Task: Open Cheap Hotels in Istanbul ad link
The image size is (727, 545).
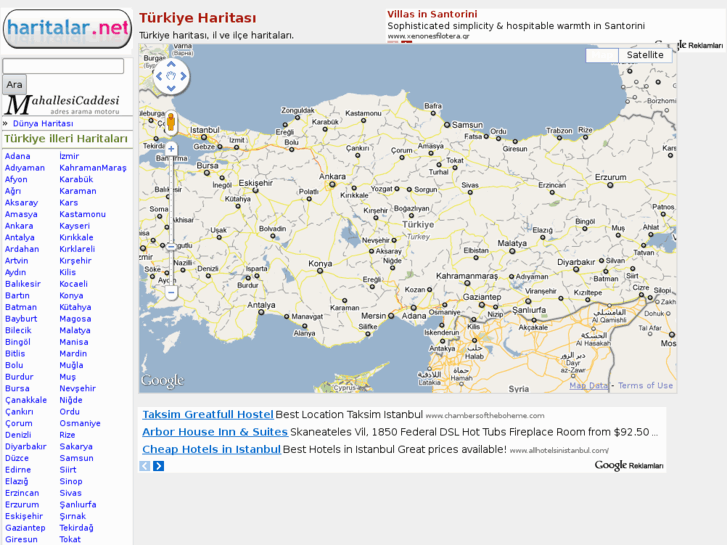Action: pyautogui.click(x=211, y=449)
